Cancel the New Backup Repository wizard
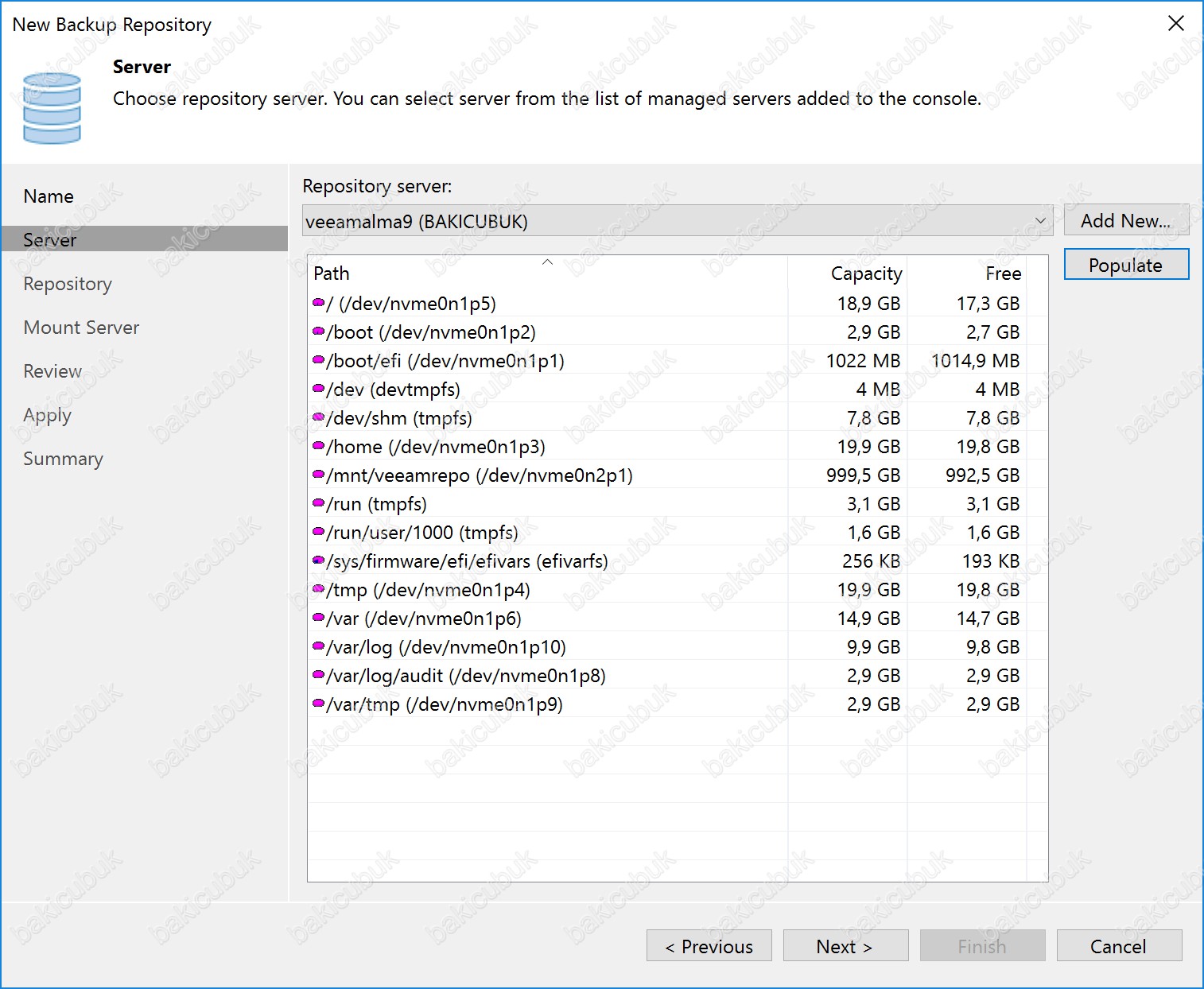The width and height of the screenshot is (1204, 989). (x=1119, y=946)
